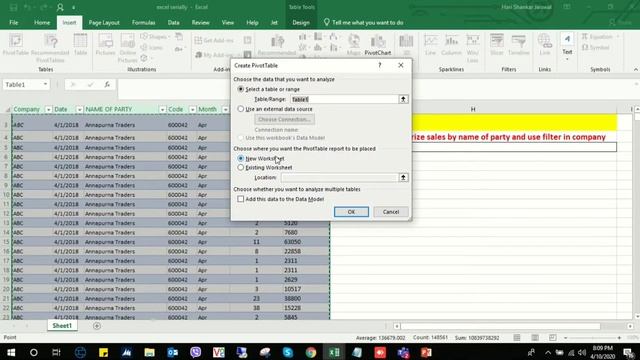Click OK in Create PivotTable dialog
Image resolution: width=640 pixels, height=360 pixels.
(351, 212)
